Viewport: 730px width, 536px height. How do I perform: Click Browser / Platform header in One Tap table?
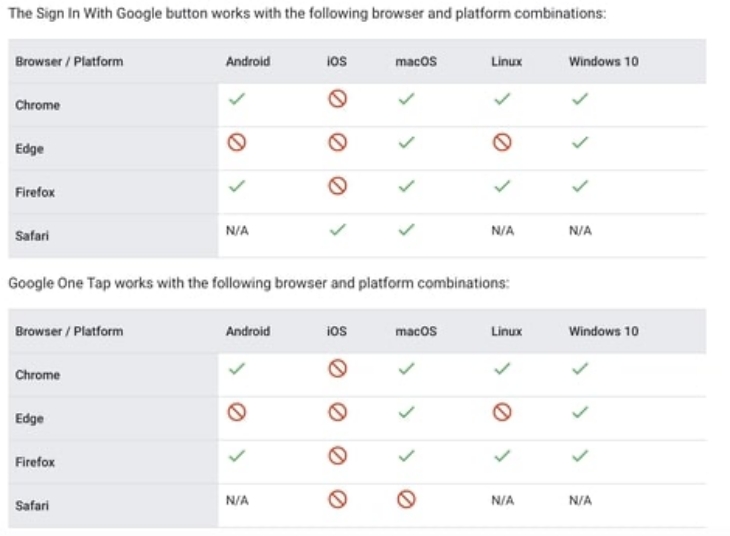click(69, 331)
